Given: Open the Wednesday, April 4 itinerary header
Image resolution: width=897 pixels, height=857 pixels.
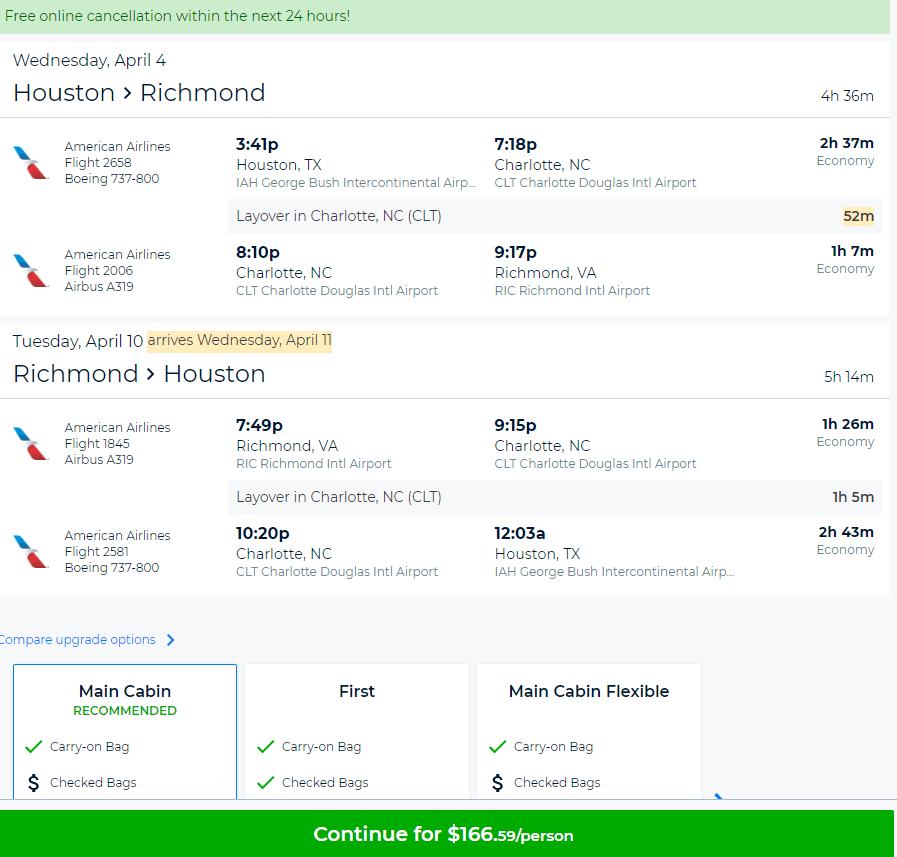Looking at the screenshot, I should pyautogui.click(x=90, y=60).
